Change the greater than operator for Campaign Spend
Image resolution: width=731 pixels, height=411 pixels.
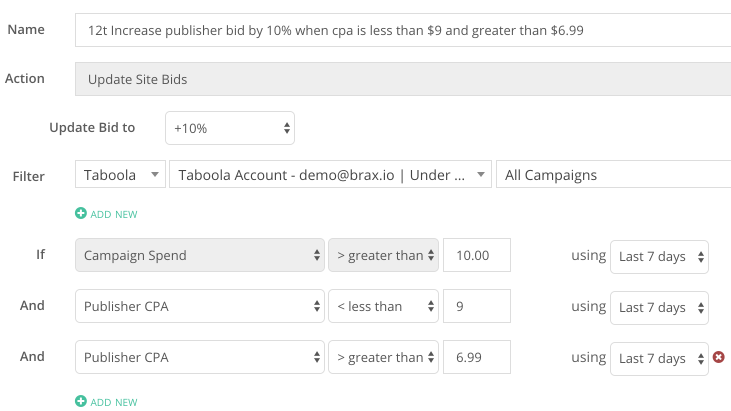pyautogui.click(x=383, y=255)
